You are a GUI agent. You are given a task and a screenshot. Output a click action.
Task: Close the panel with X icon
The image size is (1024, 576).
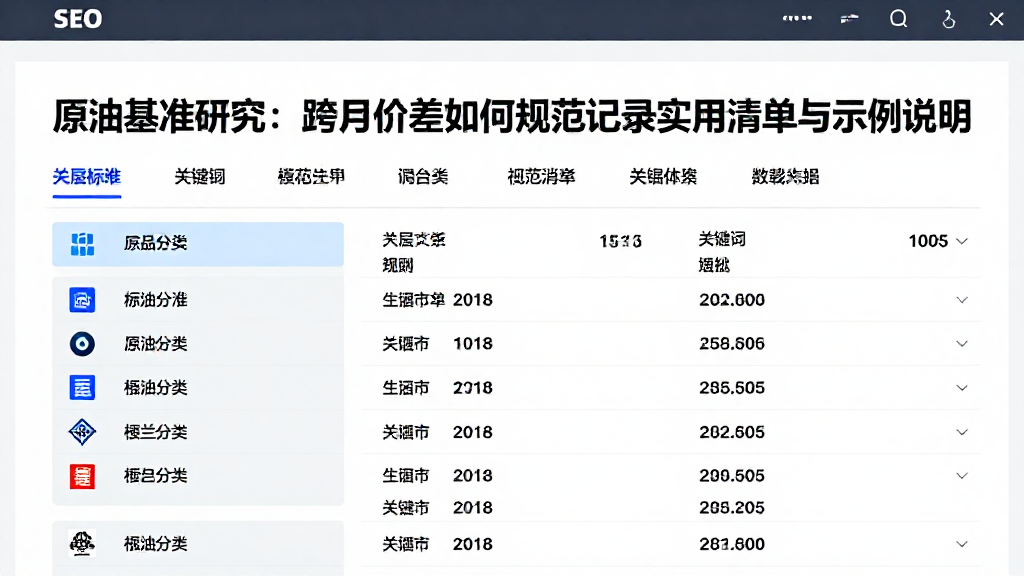(996, 19)
